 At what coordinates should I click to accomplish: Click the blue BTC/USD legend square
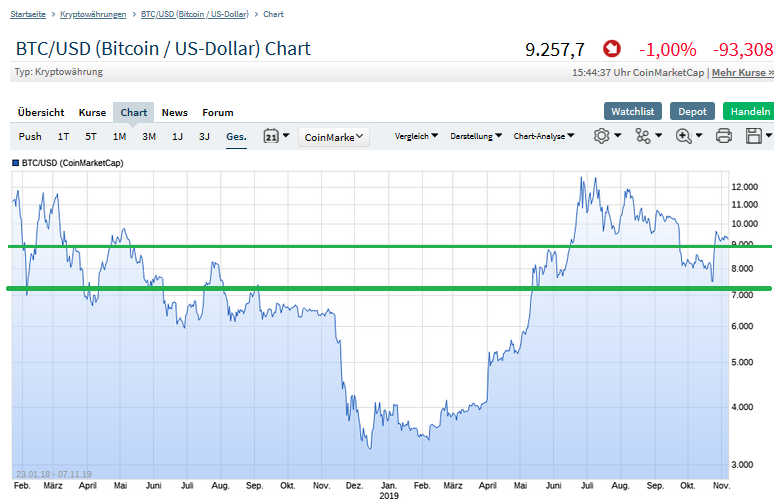point(16,162)
